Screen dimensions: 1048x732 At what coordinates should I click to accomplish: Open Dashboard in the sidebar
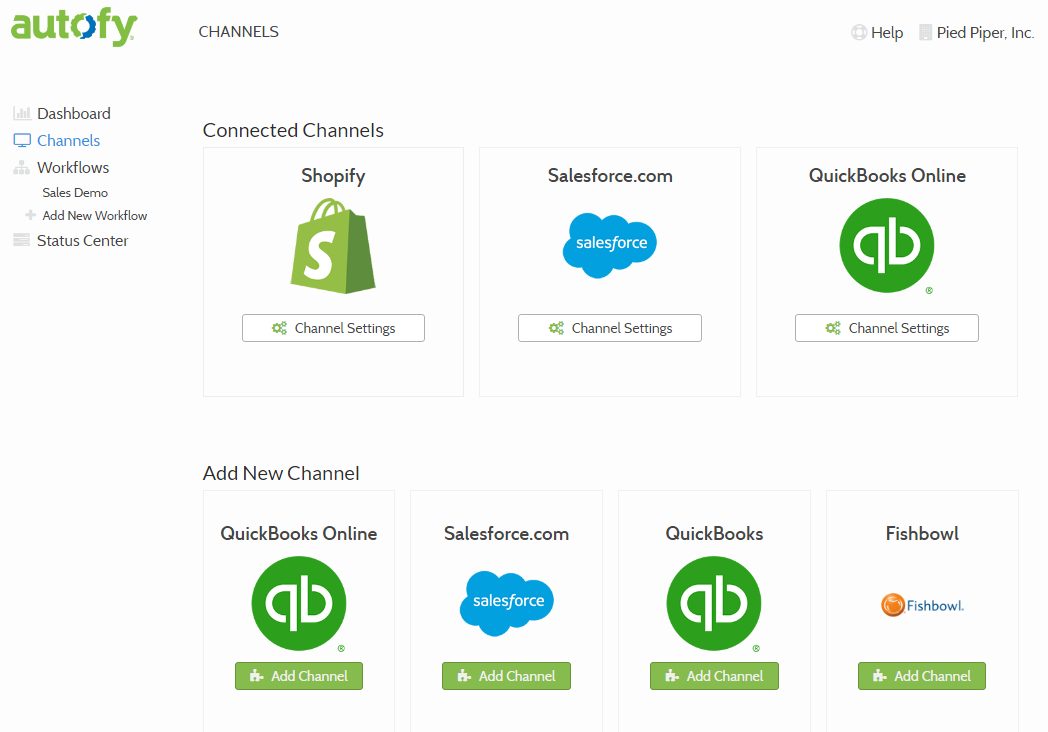click(x=74, y=113)
